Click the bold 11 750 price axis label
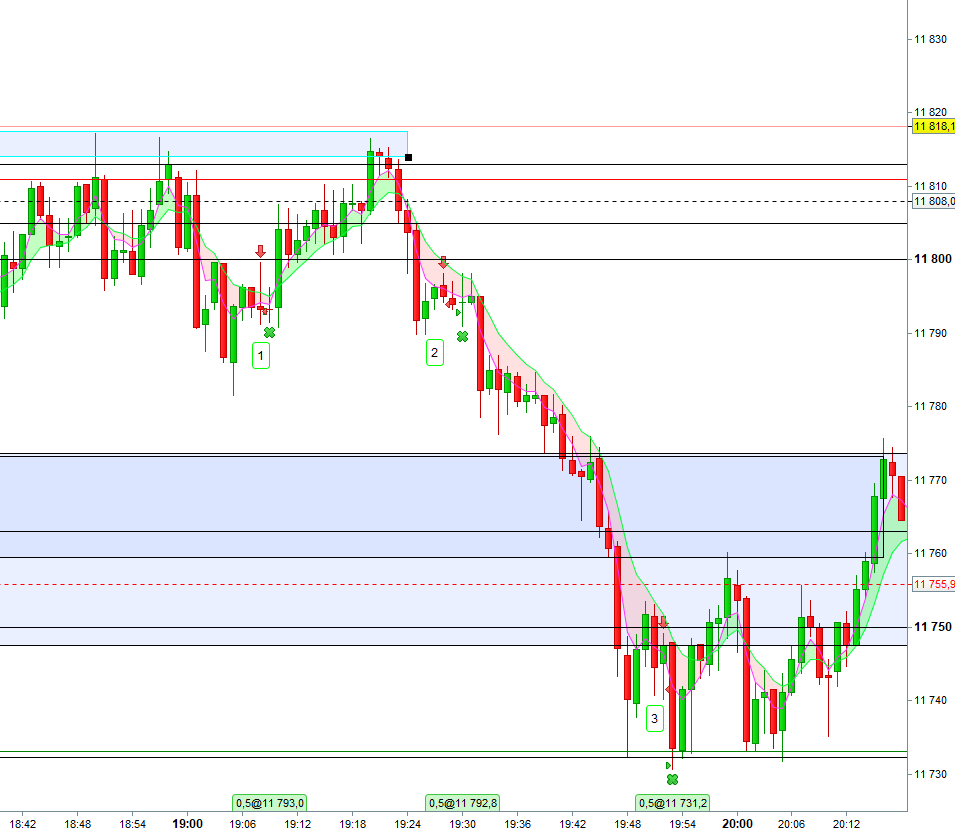Screen dimensions: 955x830 coord(932,627)
